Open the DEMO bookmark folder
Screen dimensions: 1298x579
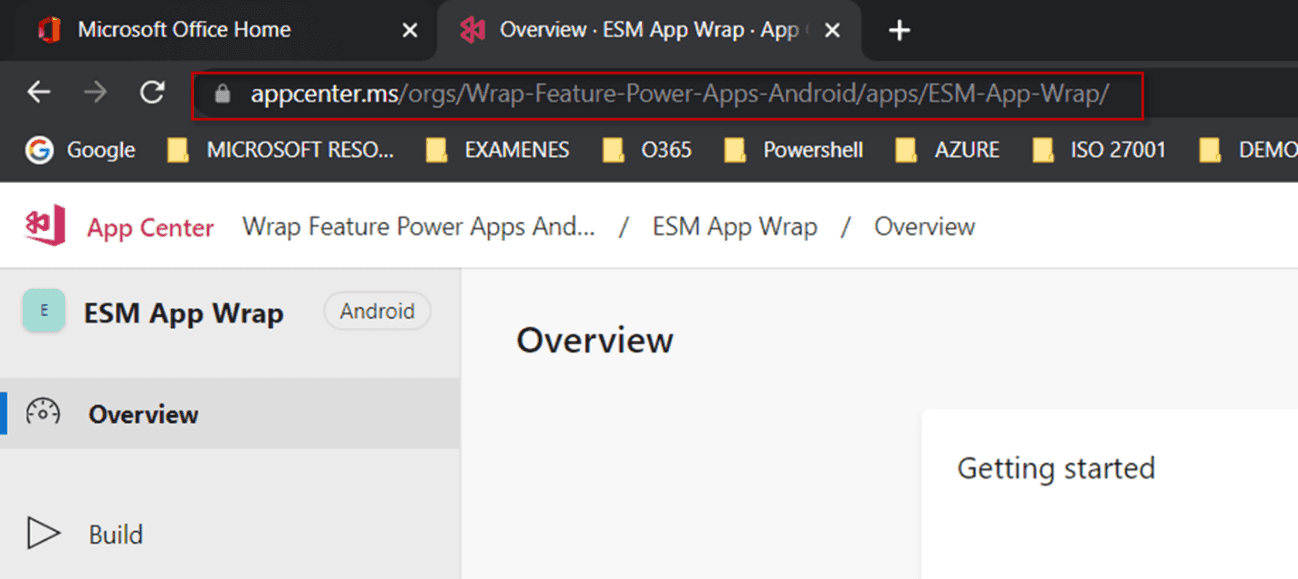[x=1248, y=150]
